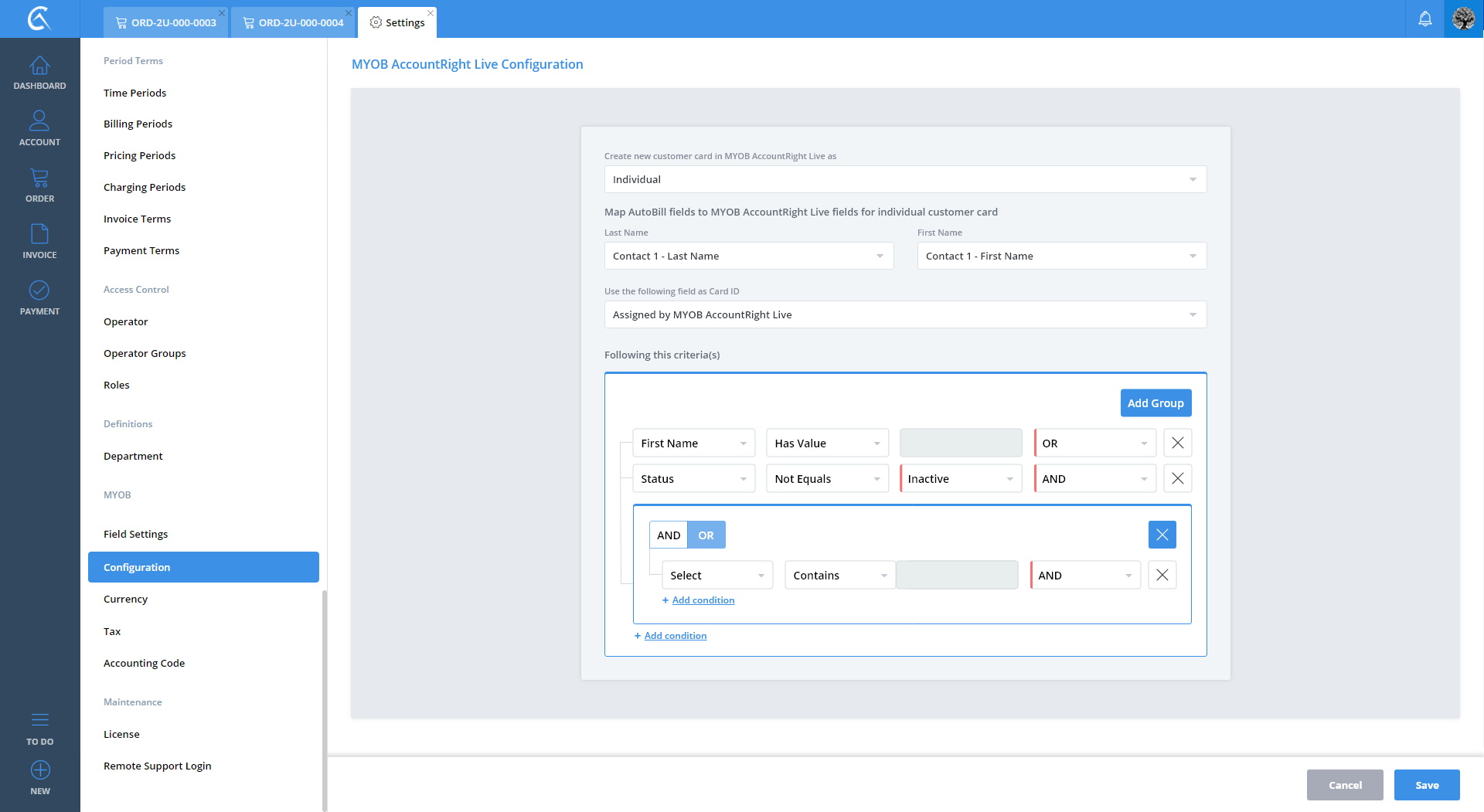Switch to the ORD-2U-000-0003 tab
Screen dimensions: 1484x812
pyautogui.click(x=166, y=22)
